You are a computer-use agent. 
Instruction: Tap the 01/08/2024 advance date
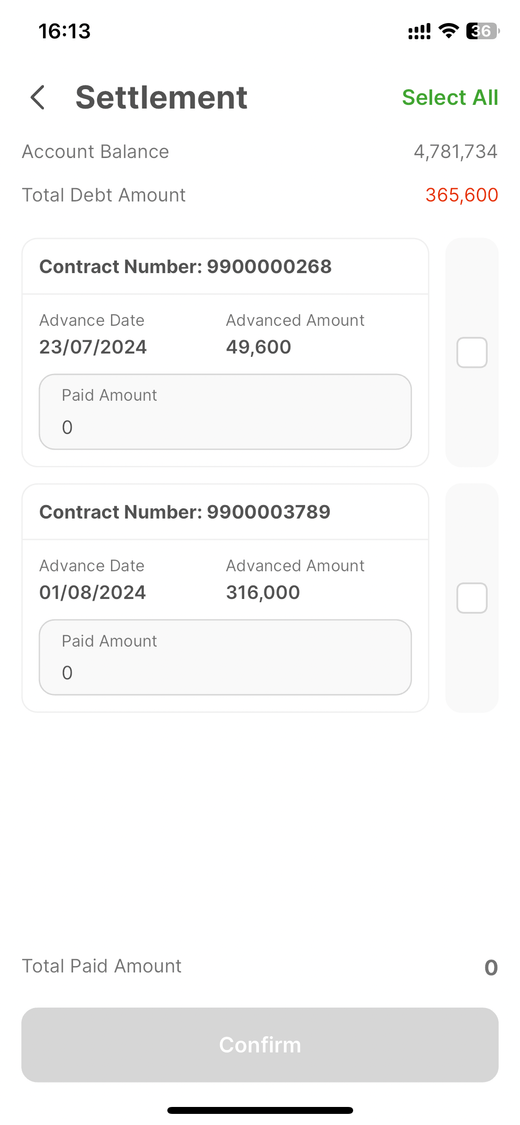click(x=93, y=593)
